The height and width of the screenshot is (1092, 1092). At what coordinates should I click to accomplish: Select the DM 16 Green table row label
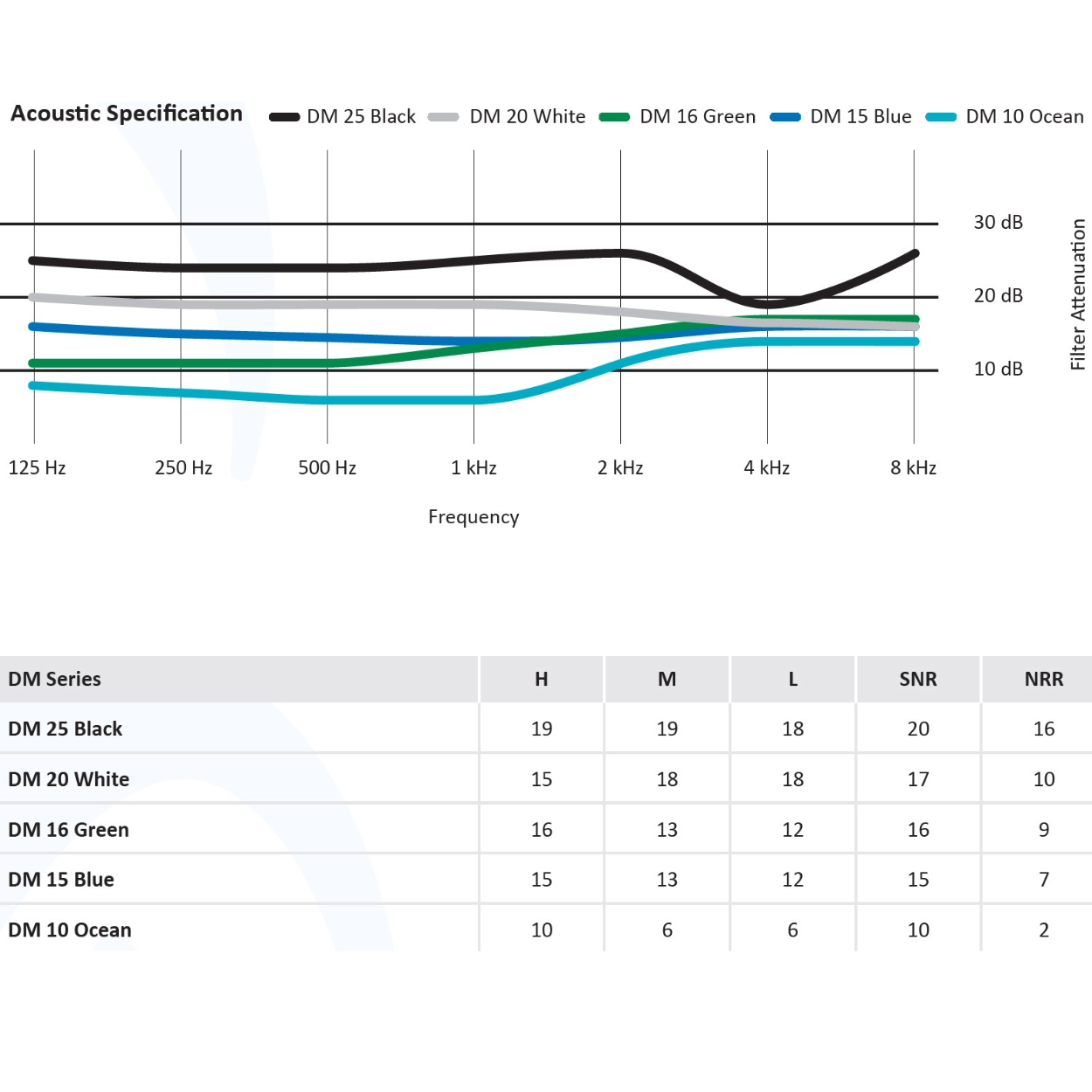pyautogui.click(x=69, y=830)
